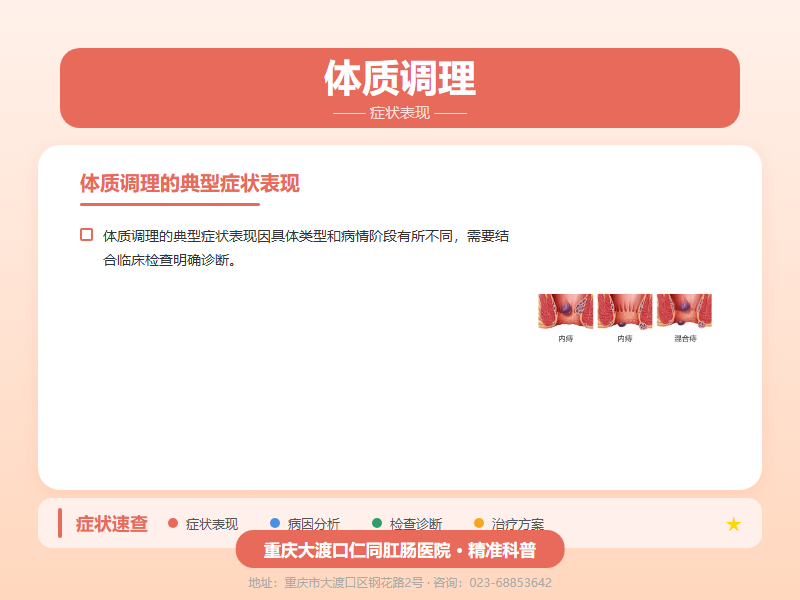This screenshot has width=800, height=600.
Task: Select the 治疗方案 tab item
Action: click(509, 524)
